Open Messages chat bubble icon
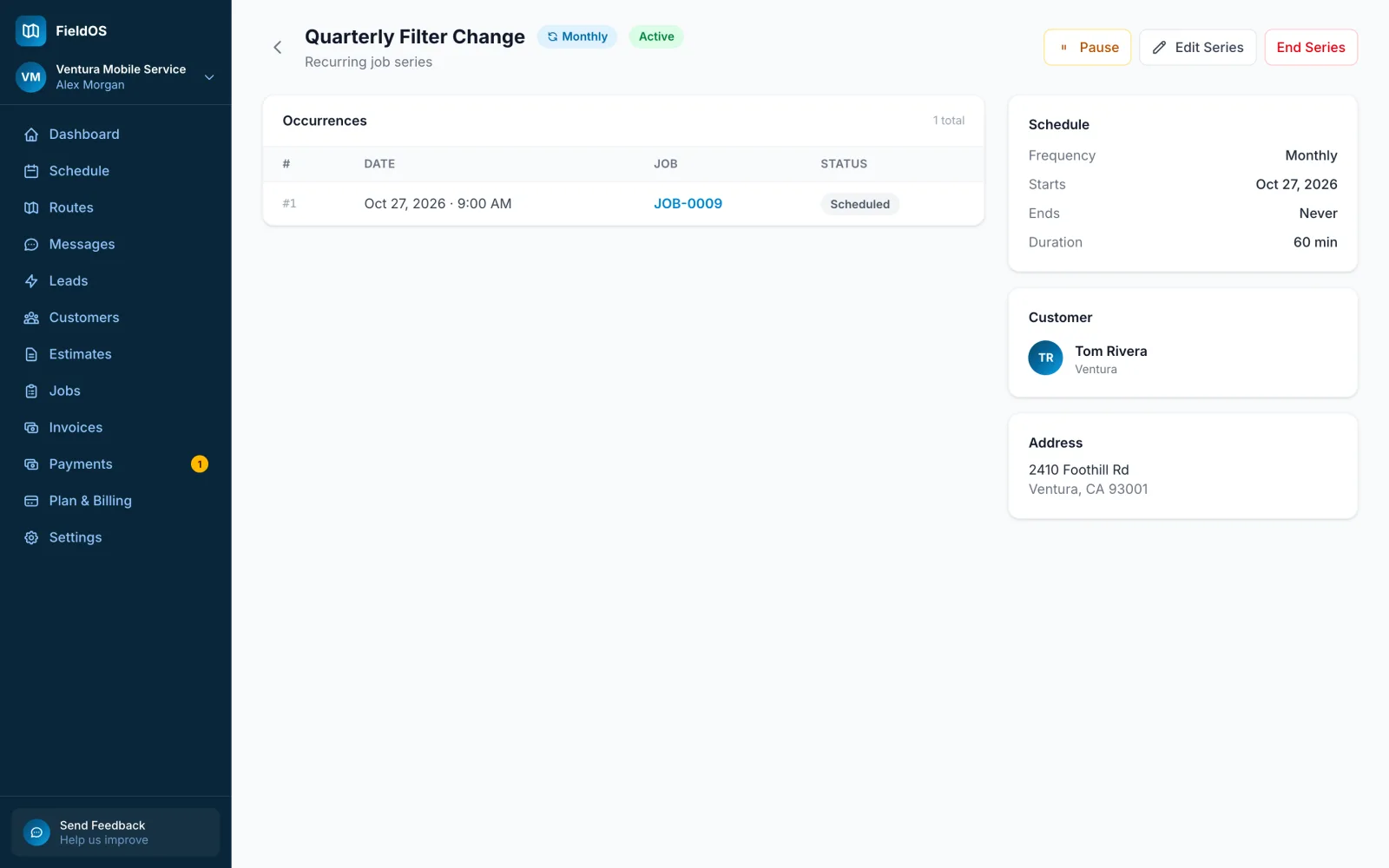The width and height of the screenshot is (1389, 868). 31,245
